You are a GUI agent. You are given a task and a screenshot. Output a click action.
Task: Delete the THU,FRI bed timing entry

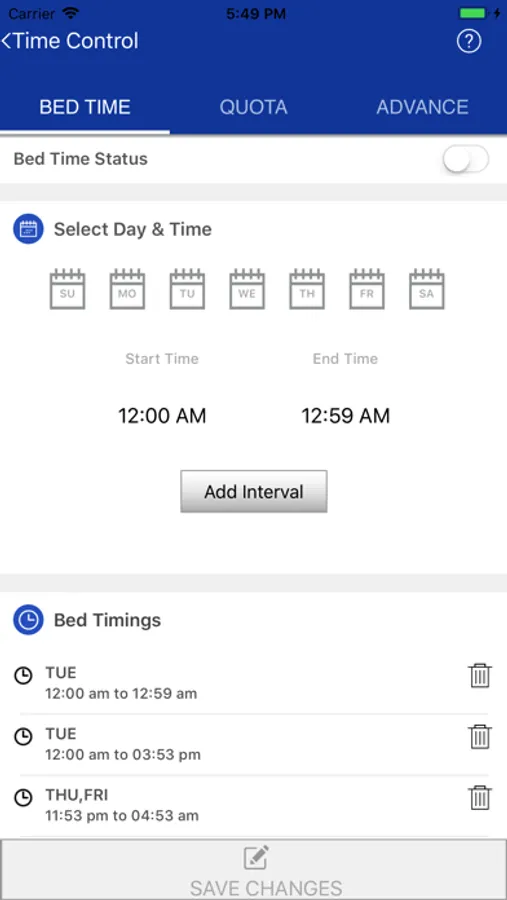479,797
